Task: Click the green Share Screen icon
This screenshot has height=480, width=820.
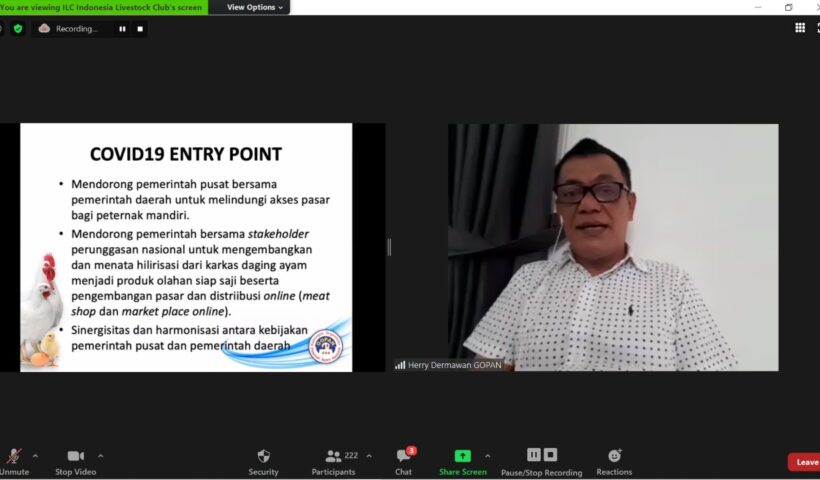Action: (462, 456)
